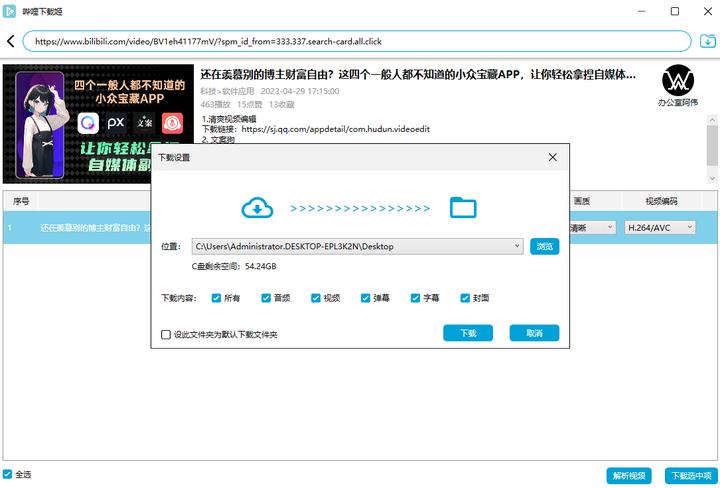Screen dimensions: 720x488
Task: Click the 浏览 browse button
Action: 544,246
